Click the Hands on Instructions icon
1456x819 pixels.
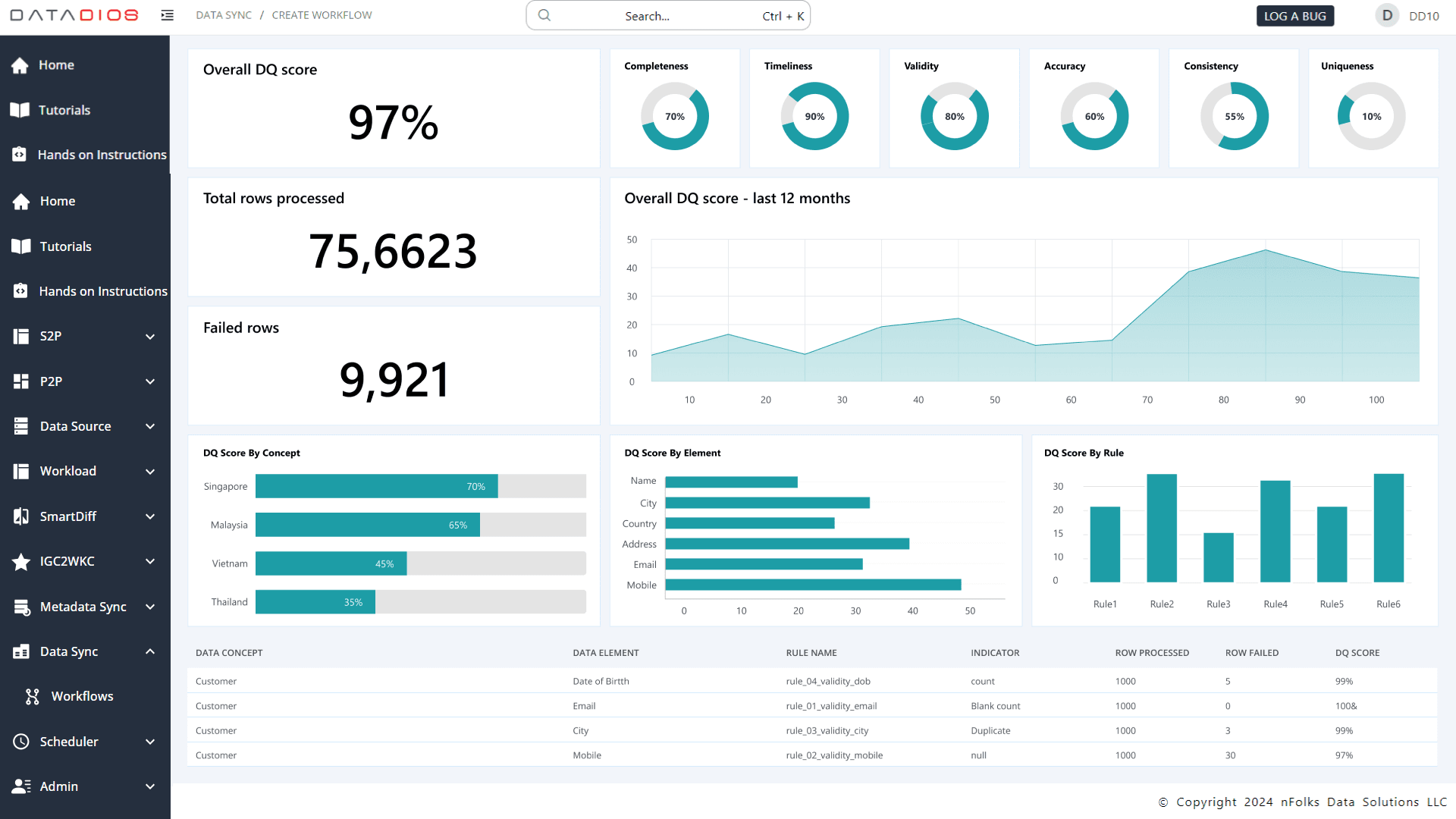tap(20, 154)
